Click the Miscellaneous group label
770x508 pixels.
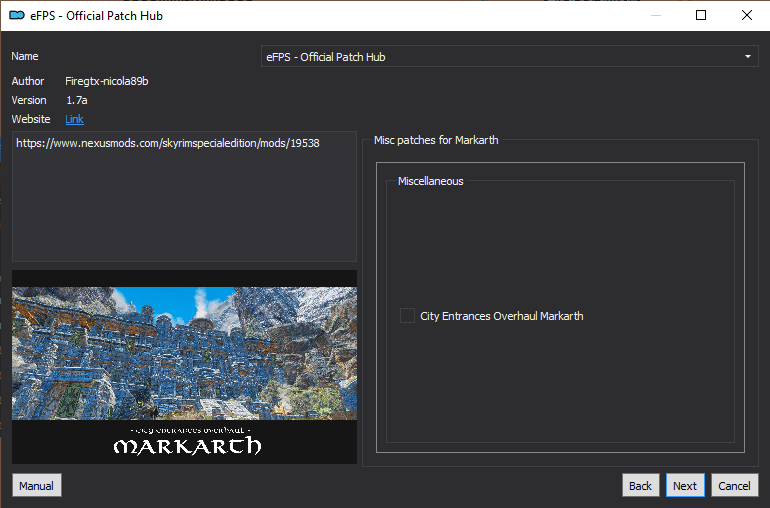[431, 181]
